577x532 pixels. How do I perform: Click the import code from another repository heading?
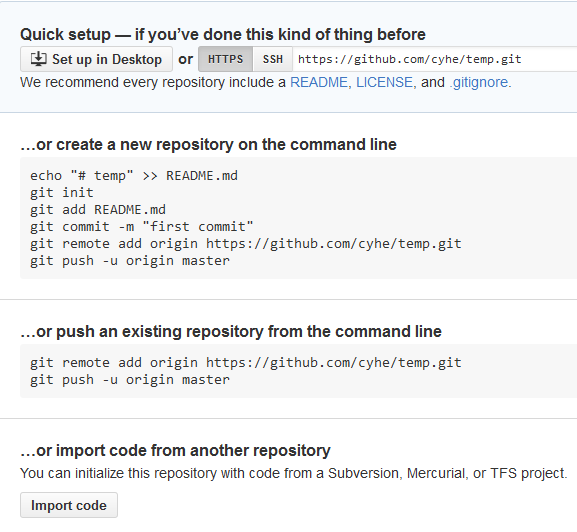tap(176, 451)
